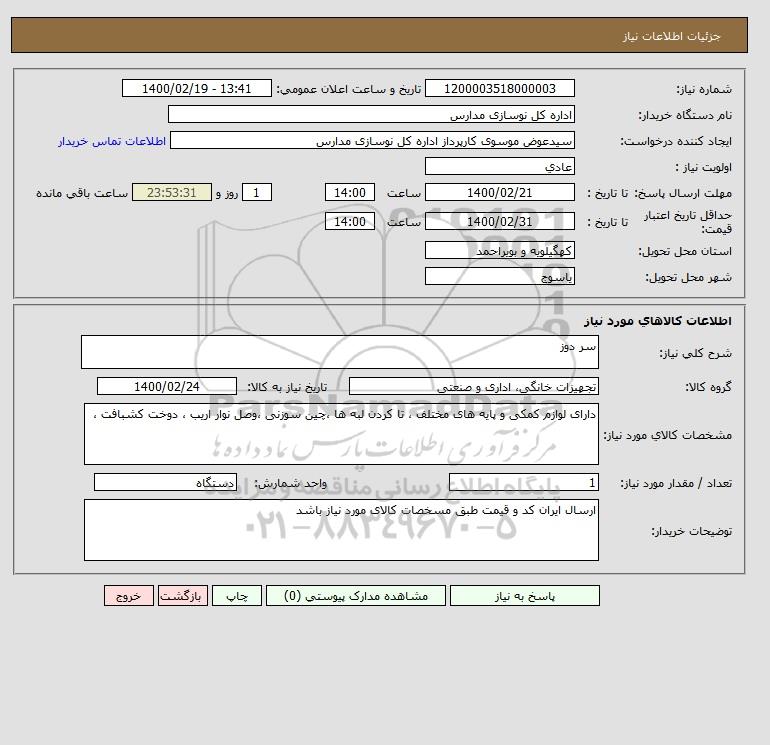Screen dimensions: 770x745
Task: Click label ایجاد کننده درخواست
Action: click(676, 142)
